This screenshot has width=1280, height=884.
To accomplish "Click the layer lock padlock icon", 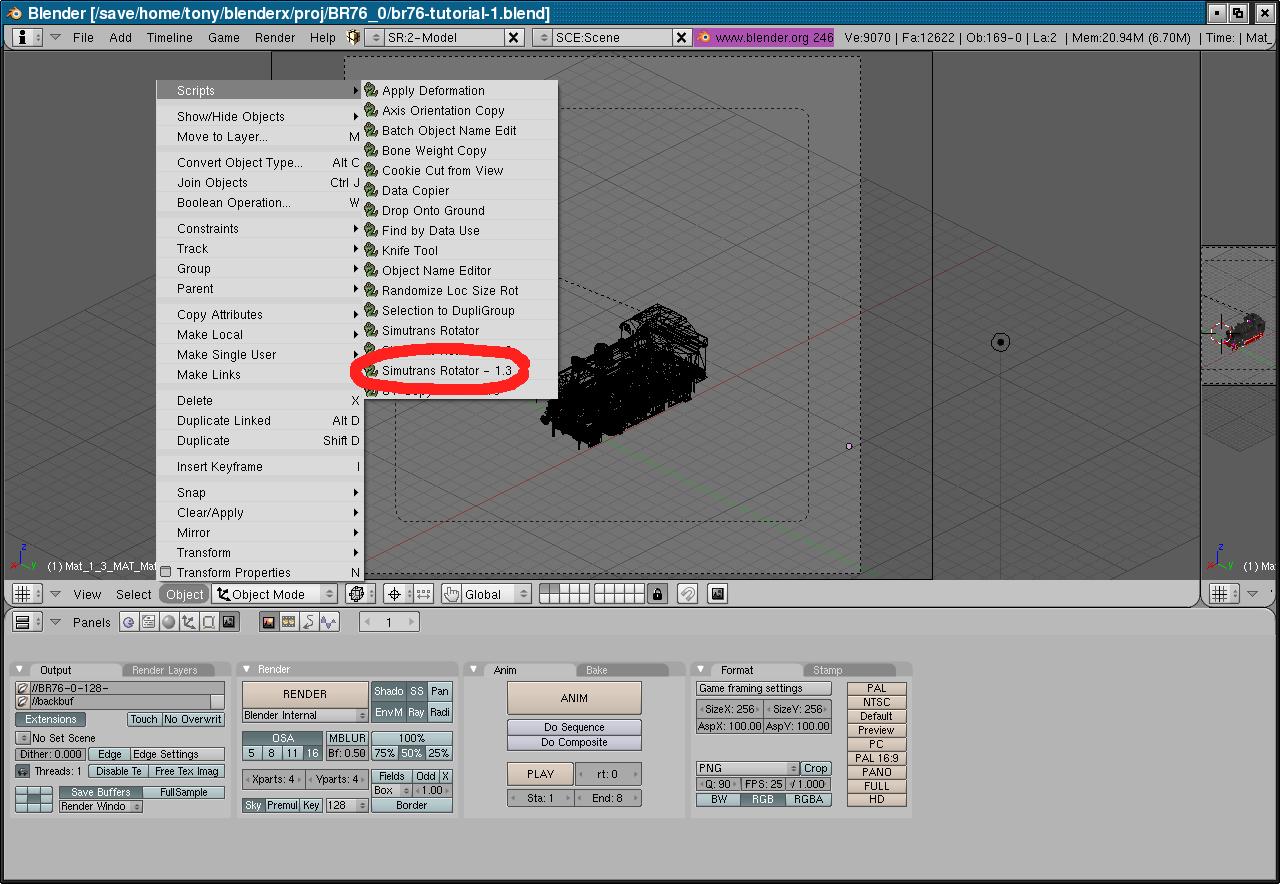I will (x=657, y=594).
